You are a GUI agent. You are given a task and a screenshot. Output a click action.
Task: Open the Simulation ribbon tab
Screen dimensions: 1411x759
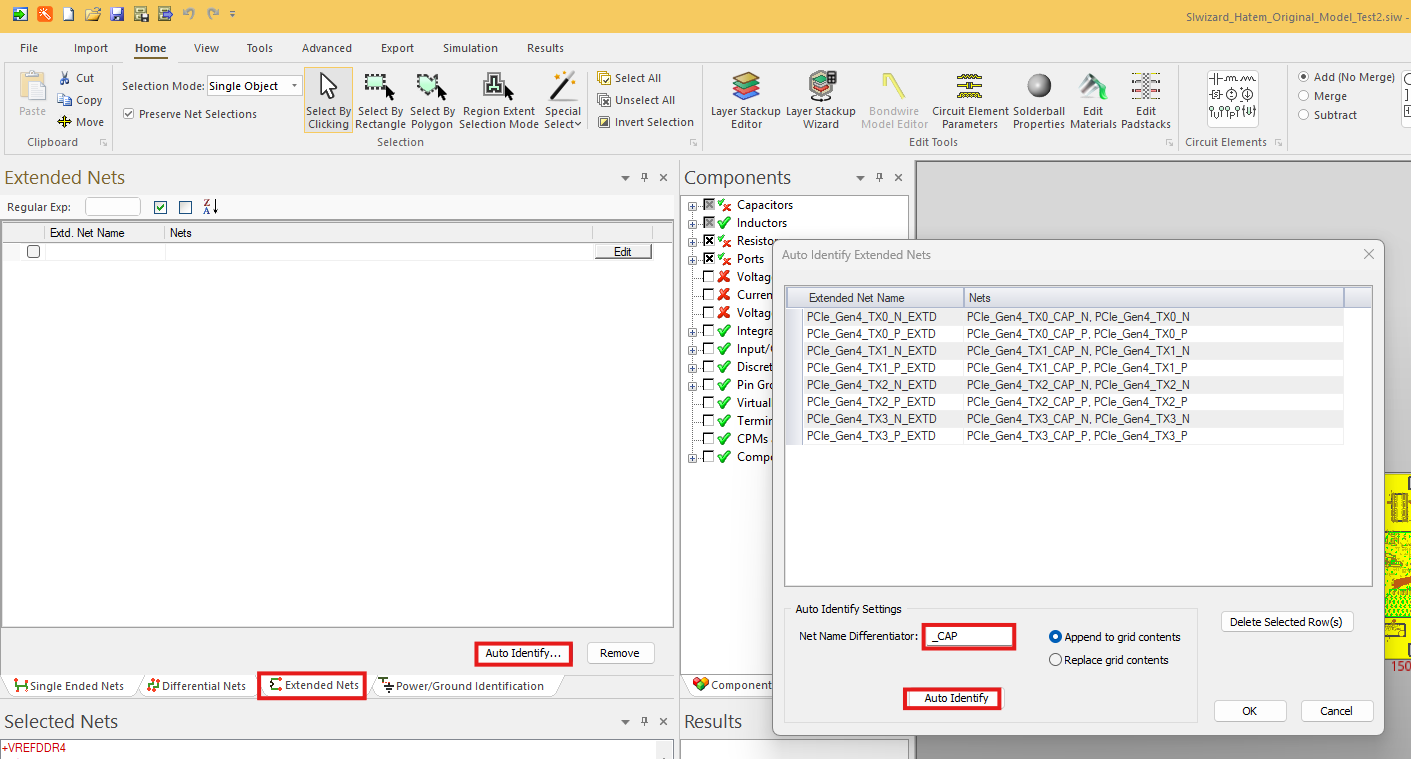click(x=470, y=48)
